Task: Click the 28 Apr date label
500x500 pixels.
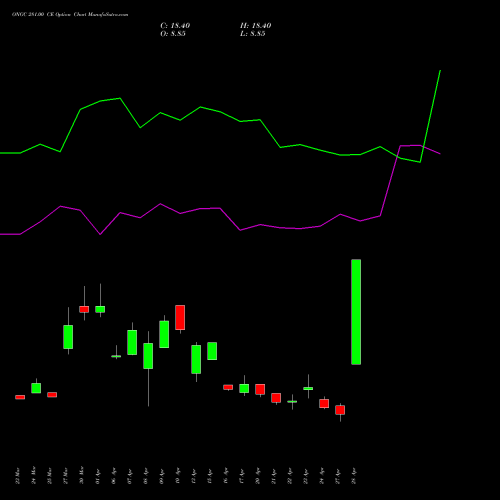Action: tap(354, 476)
